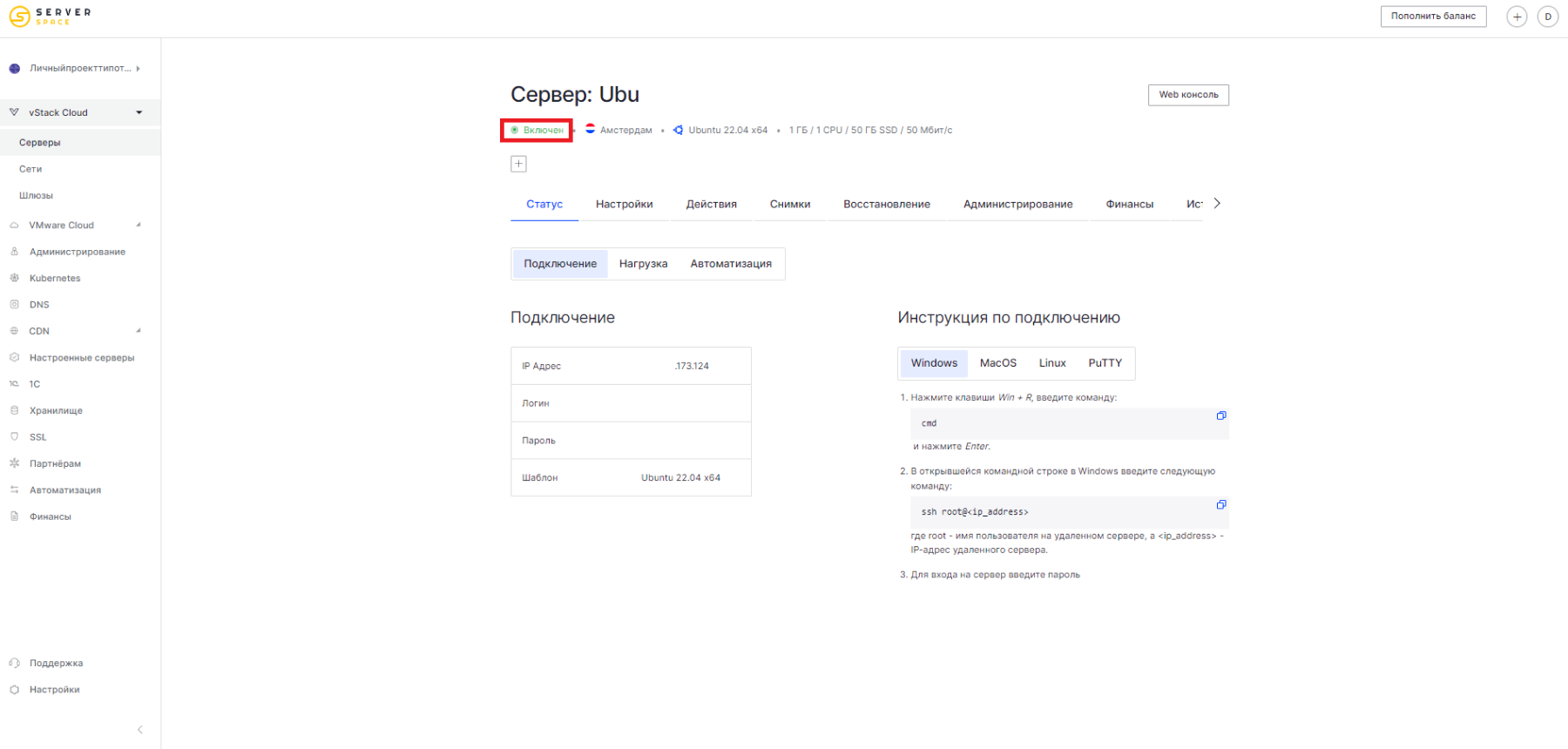The image size is (1568, 749).
Task: Switch to the Администрирование tab
Action: pos(1018,205)
